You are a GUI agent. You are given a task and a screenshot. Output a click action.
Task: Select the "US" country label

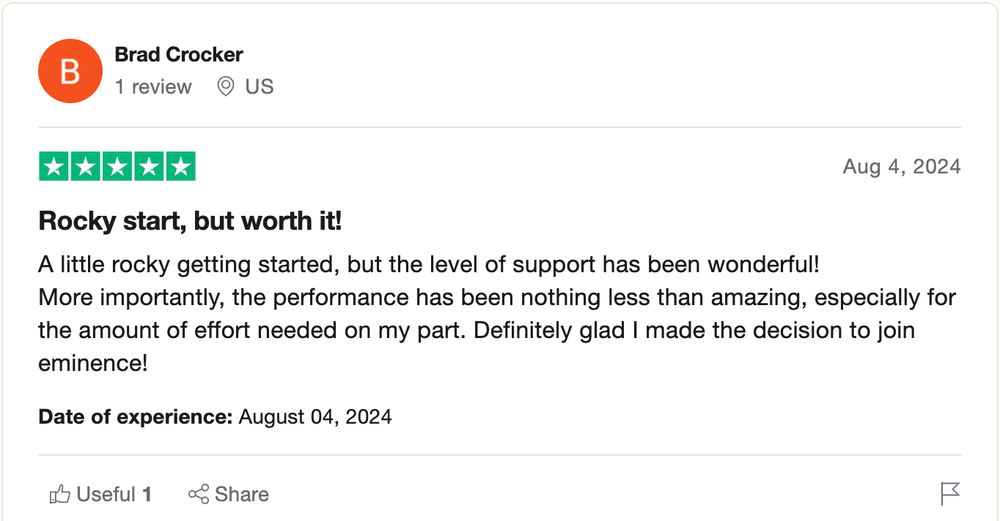(259, 87)
